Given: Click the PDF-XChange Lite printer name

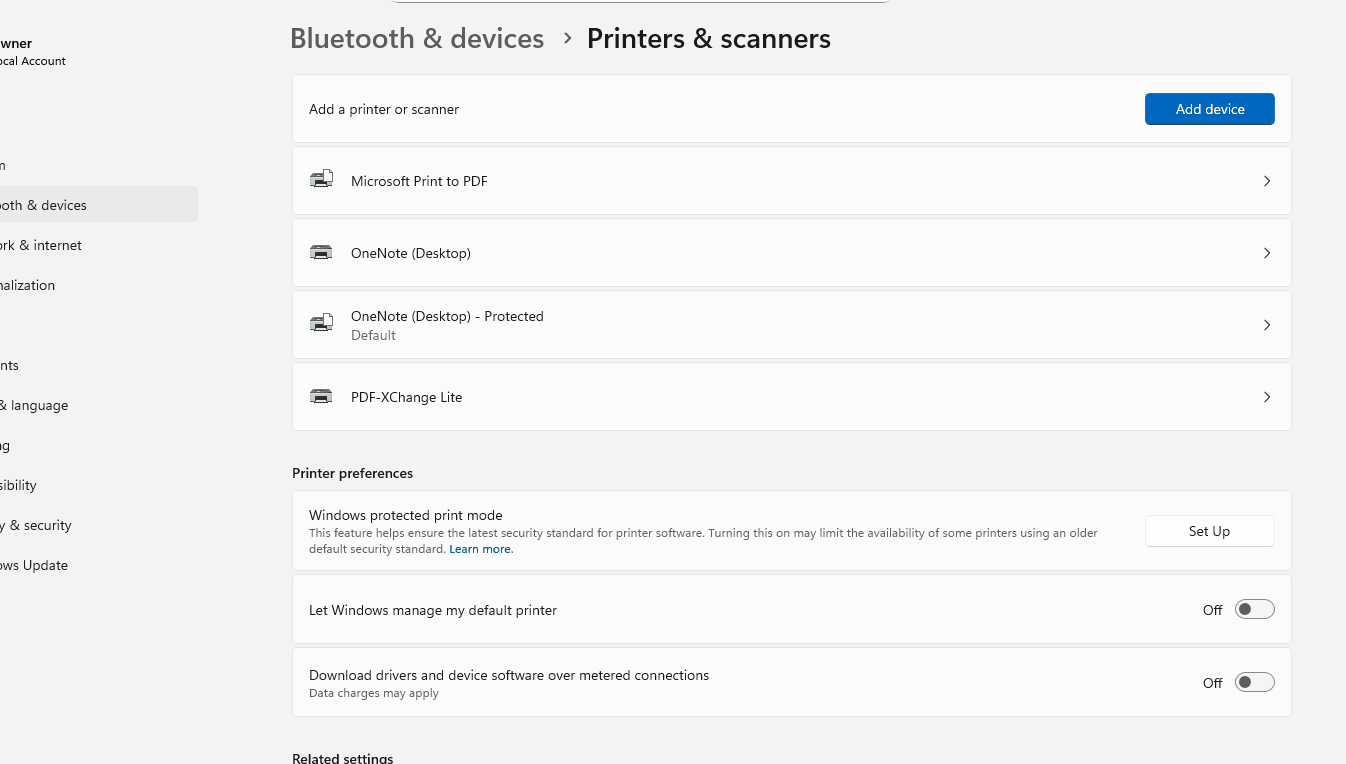Looking at the screenshot, I should click(406, 397).
